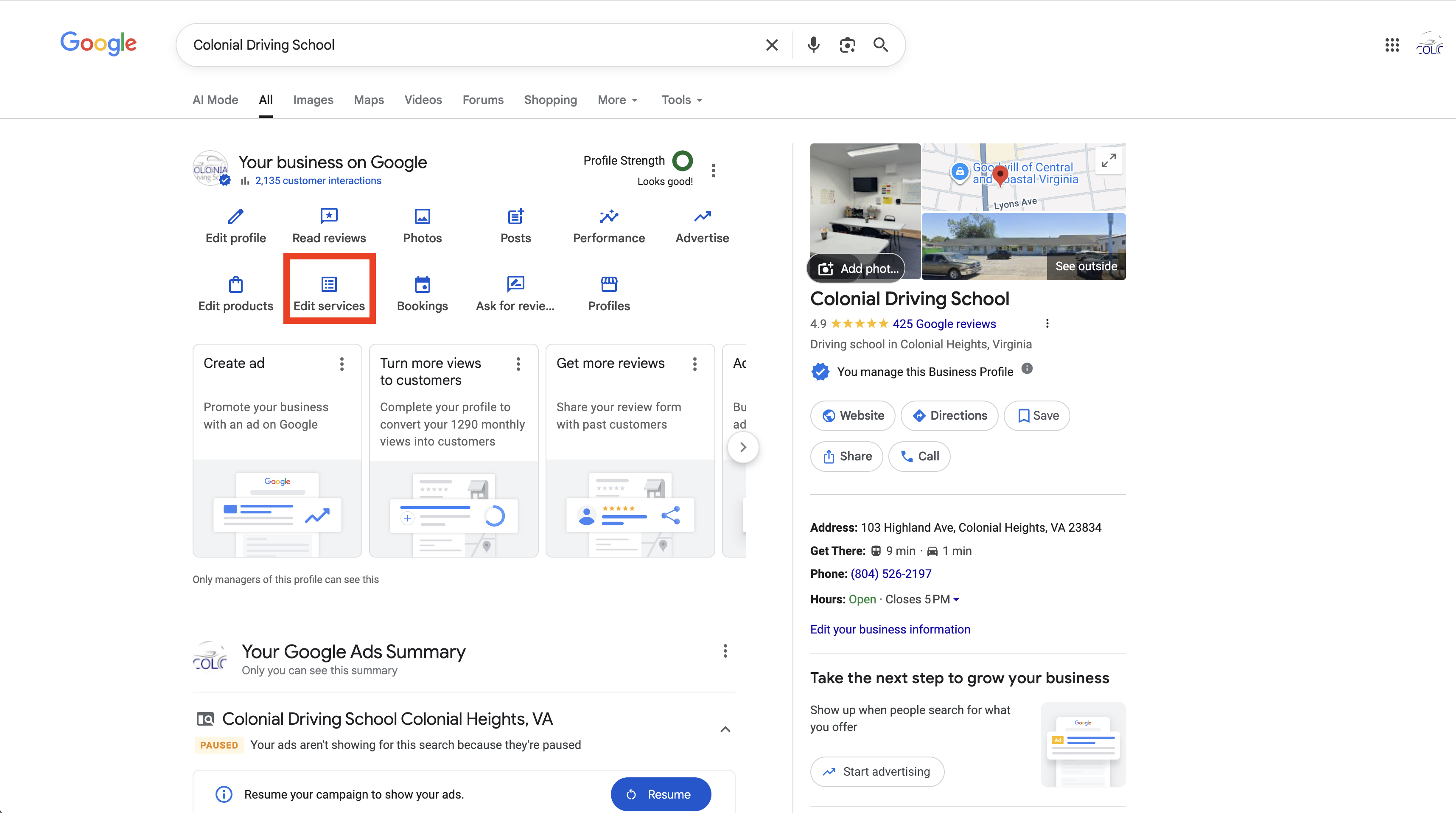Open the Bookings shortcut
Viewport: 1456px width, 813px height.
click(x=422, y=294)
